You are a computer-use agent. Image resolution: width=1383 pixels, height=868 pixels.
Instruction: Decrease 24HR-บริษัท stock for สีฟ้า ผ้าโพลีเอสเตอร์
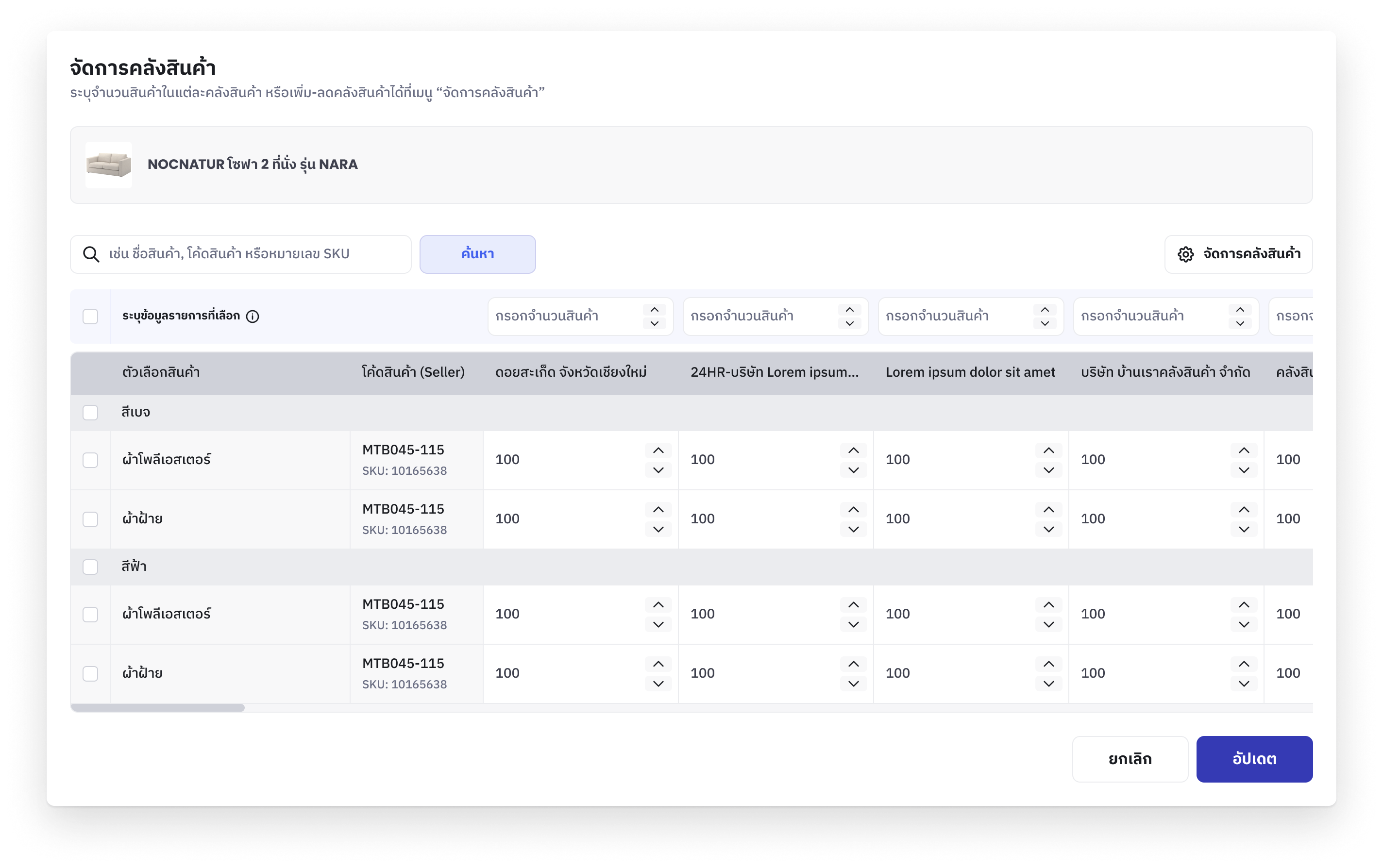tap(854, 625)
